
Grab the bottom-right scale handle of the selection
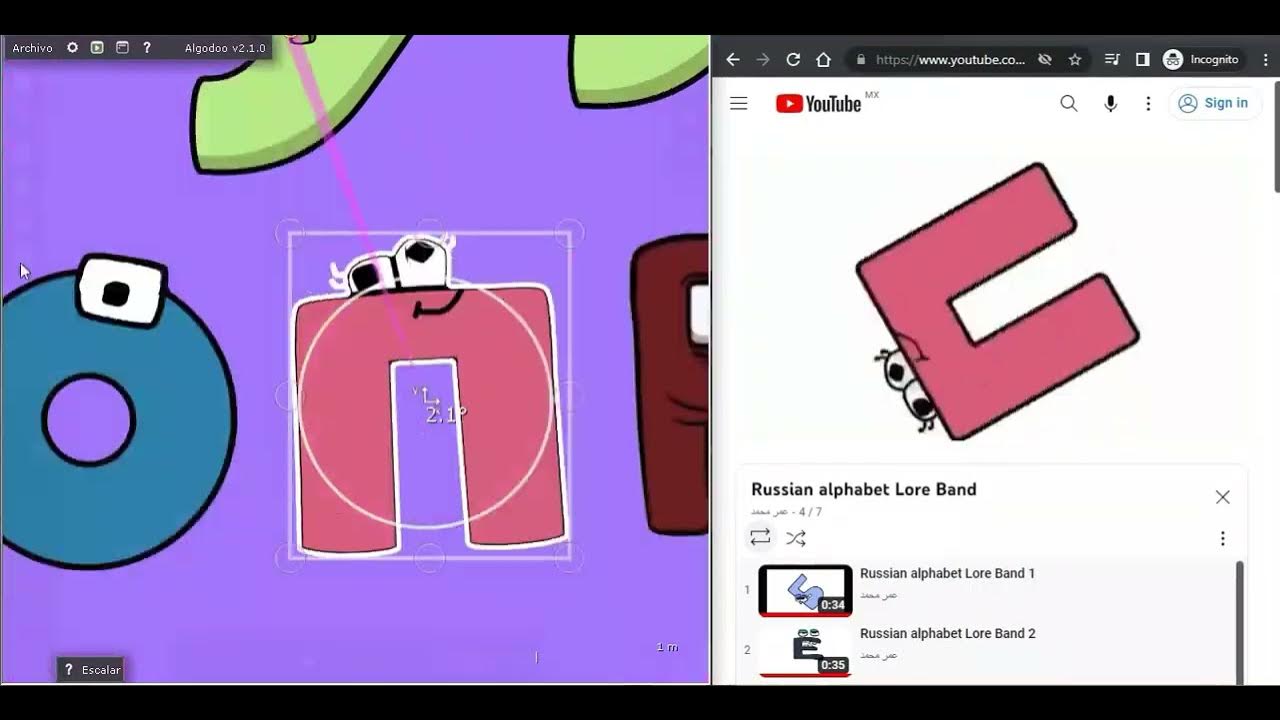[x=569, y=558]
